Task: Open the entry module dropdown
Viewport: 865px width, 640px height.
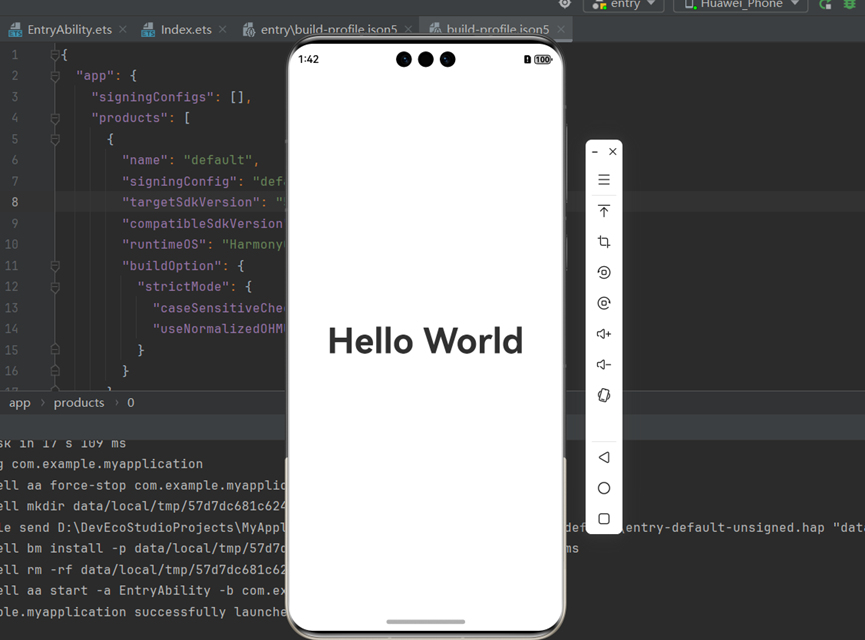Action: tap(624, 4)
